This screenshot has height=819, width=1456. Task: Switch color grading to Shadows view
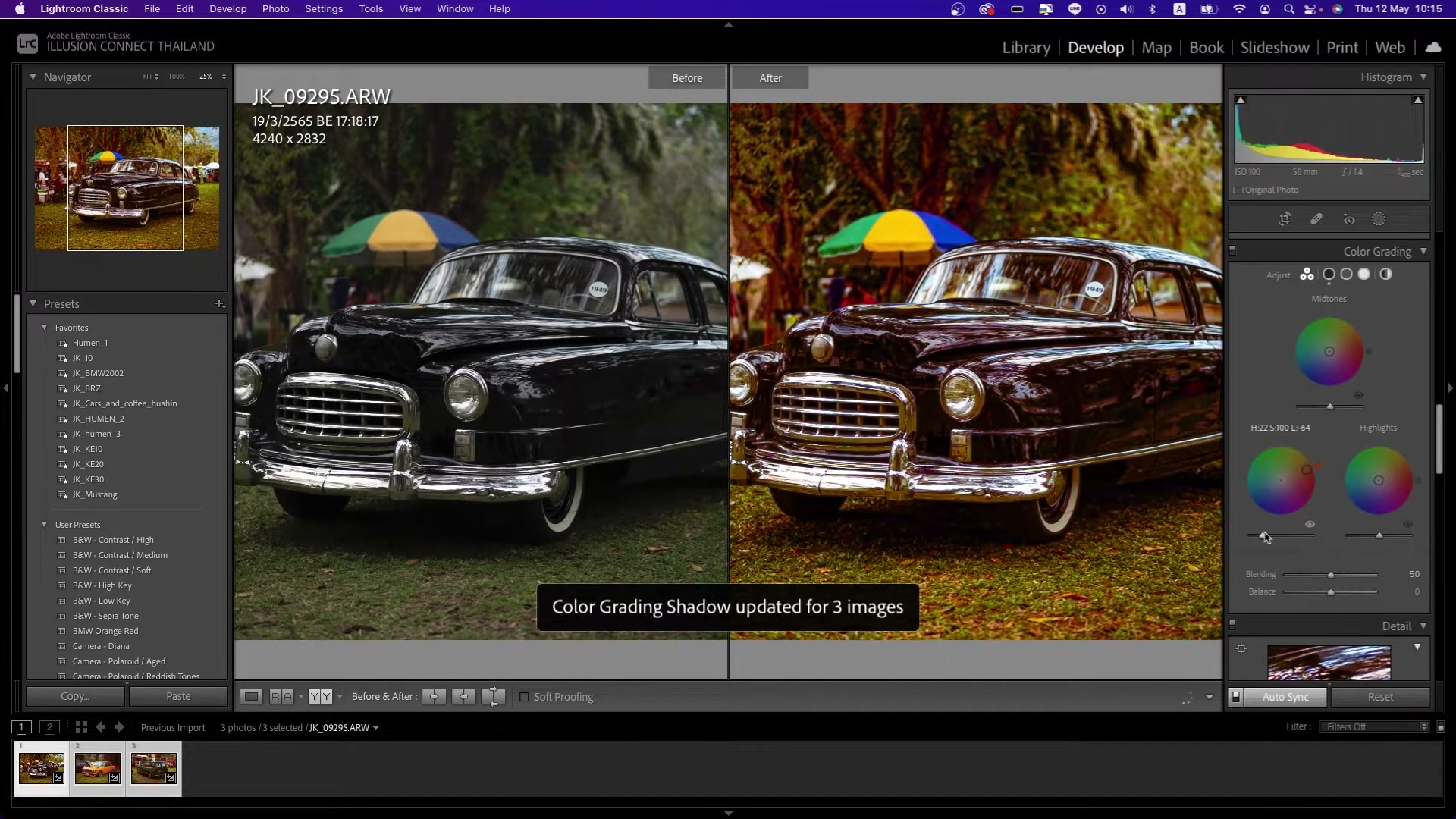click(x=1329, y=275)
